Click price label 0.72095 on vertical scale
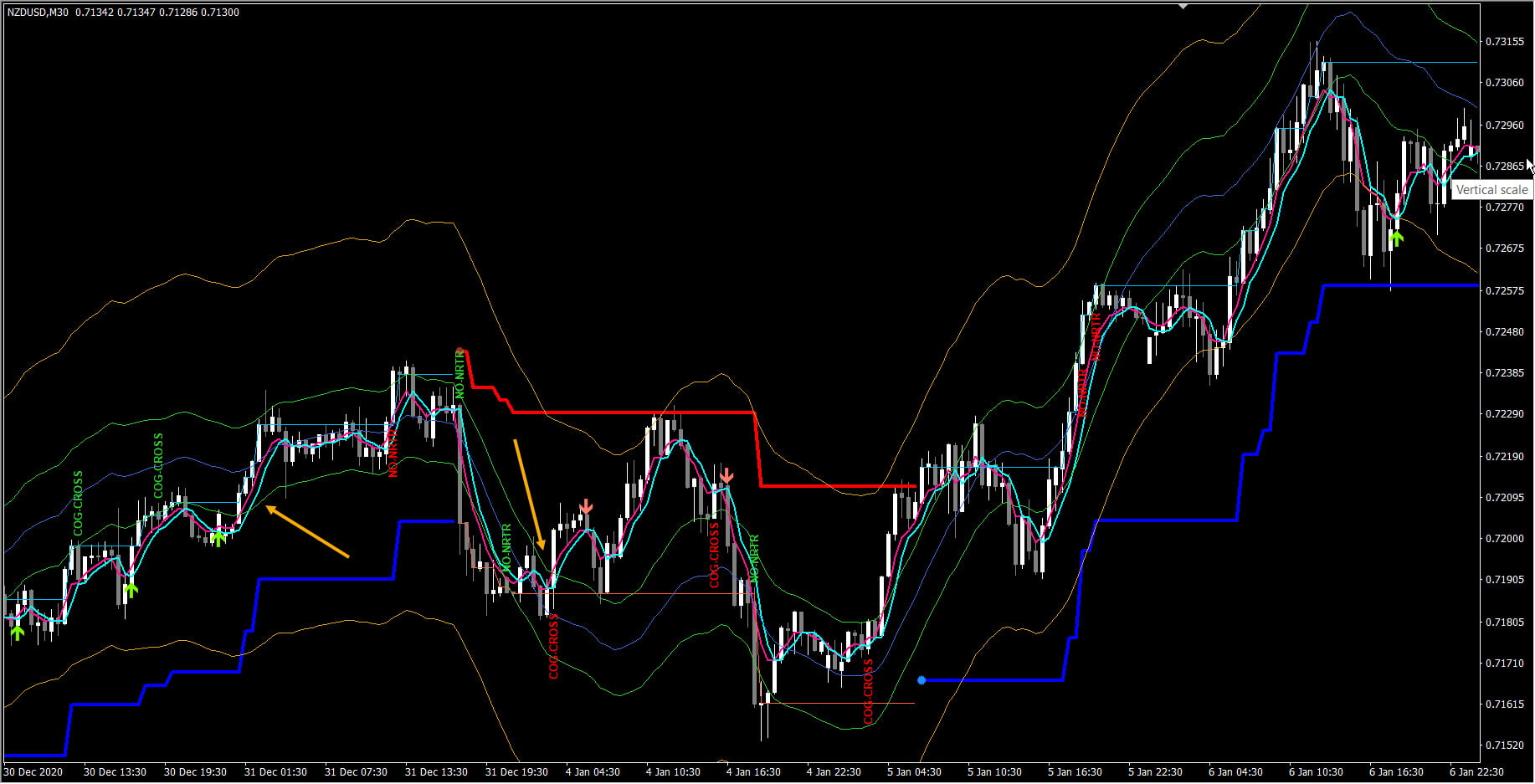 click(1505, 498)
